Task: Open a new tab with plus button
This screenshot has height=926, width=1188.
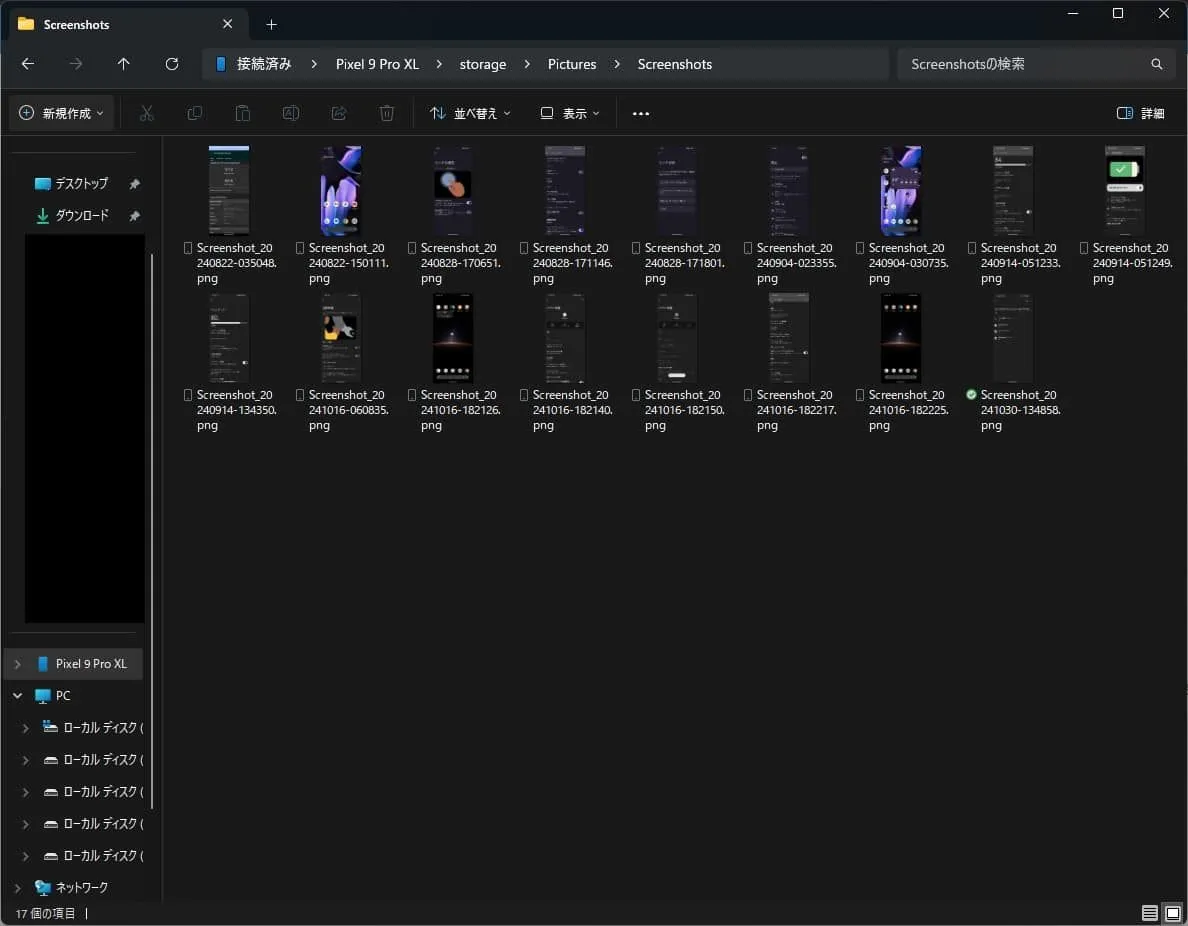Action: pos(271,24)
